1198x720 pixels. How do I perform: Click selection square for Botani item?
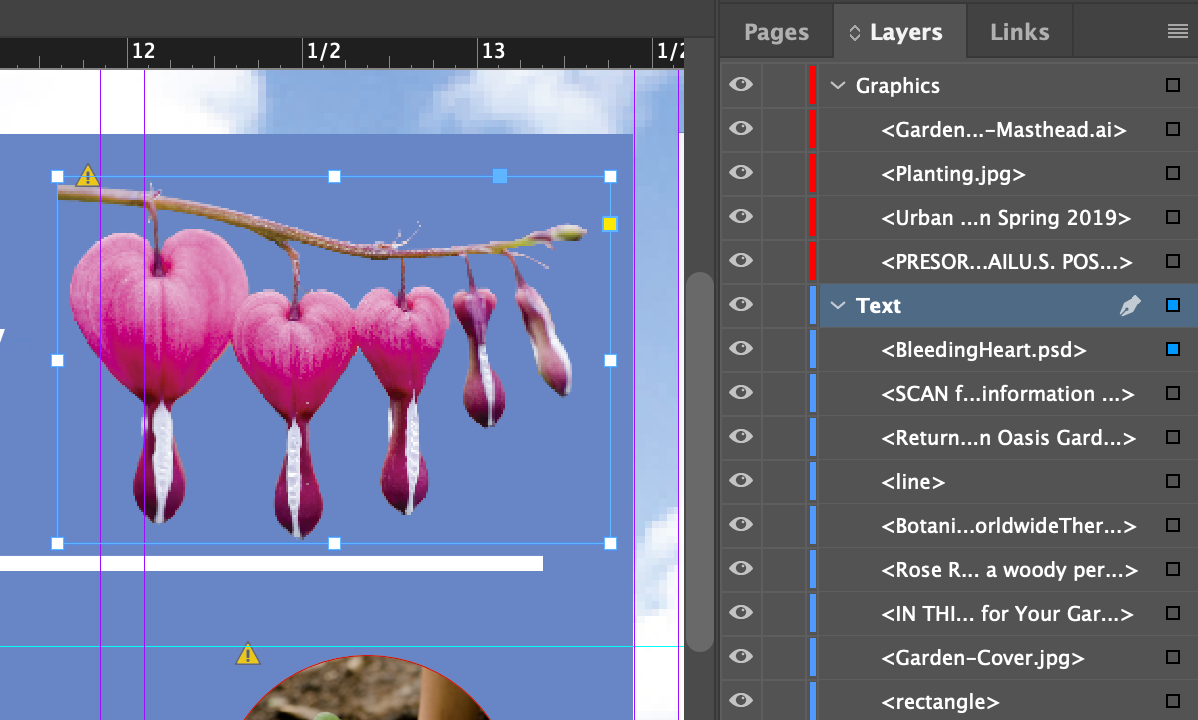pos(1173,525)
